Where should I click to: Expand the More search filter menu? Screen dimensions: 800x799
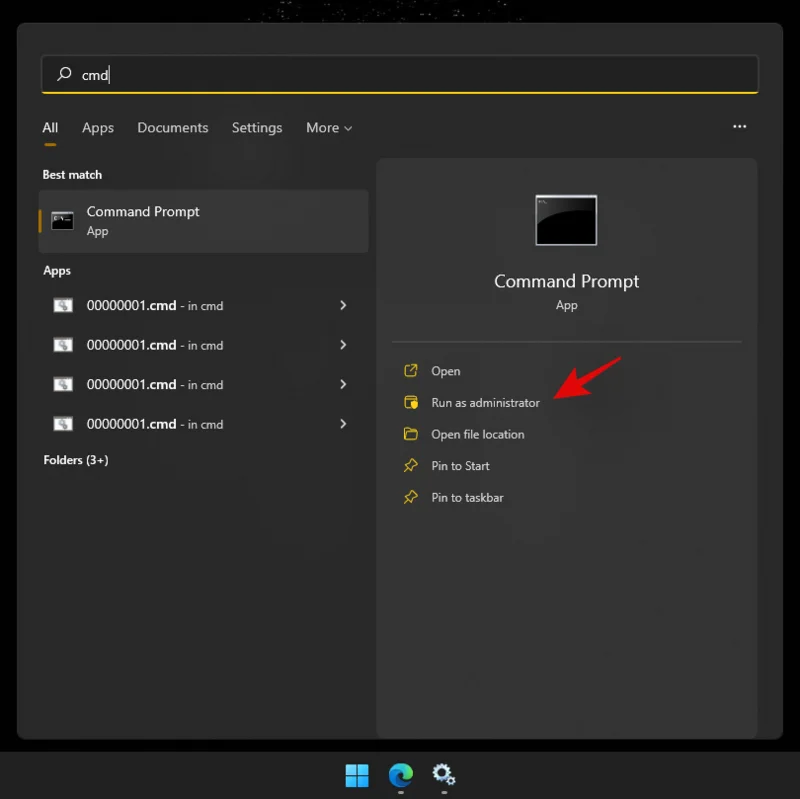(329, 128)
